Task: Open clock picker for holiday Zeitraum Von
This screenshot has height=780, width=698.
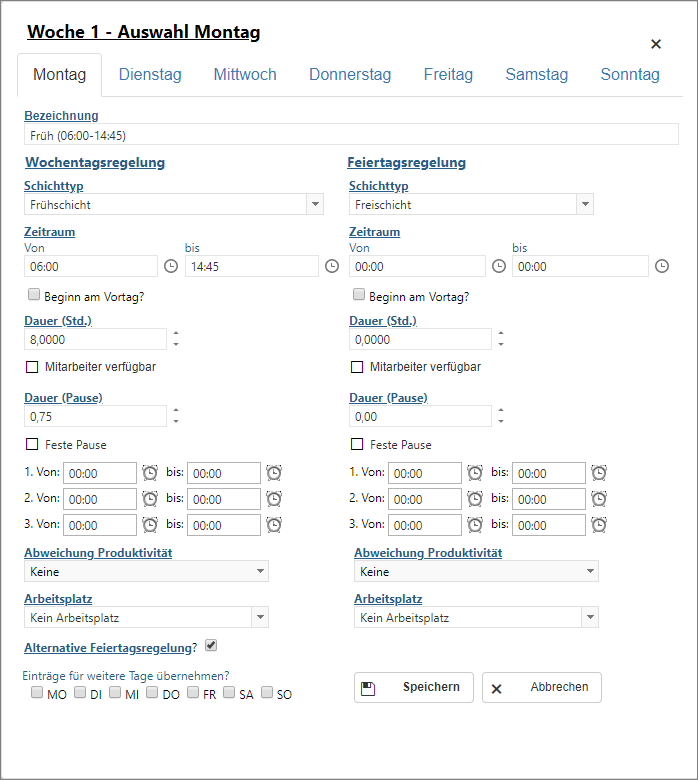Action: point(499,266)
